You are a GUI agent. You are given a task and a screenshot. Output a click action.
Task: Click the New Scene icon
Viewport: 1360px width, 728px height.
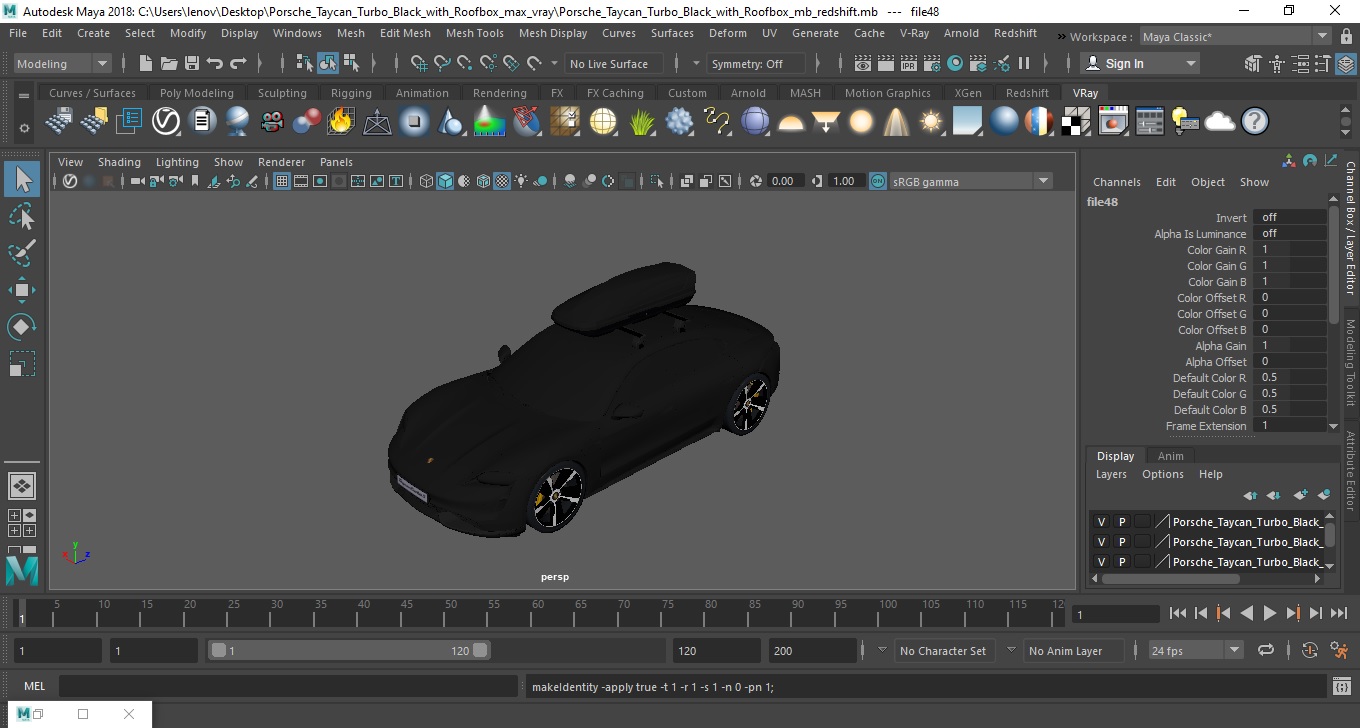click(x=146, y=63)
